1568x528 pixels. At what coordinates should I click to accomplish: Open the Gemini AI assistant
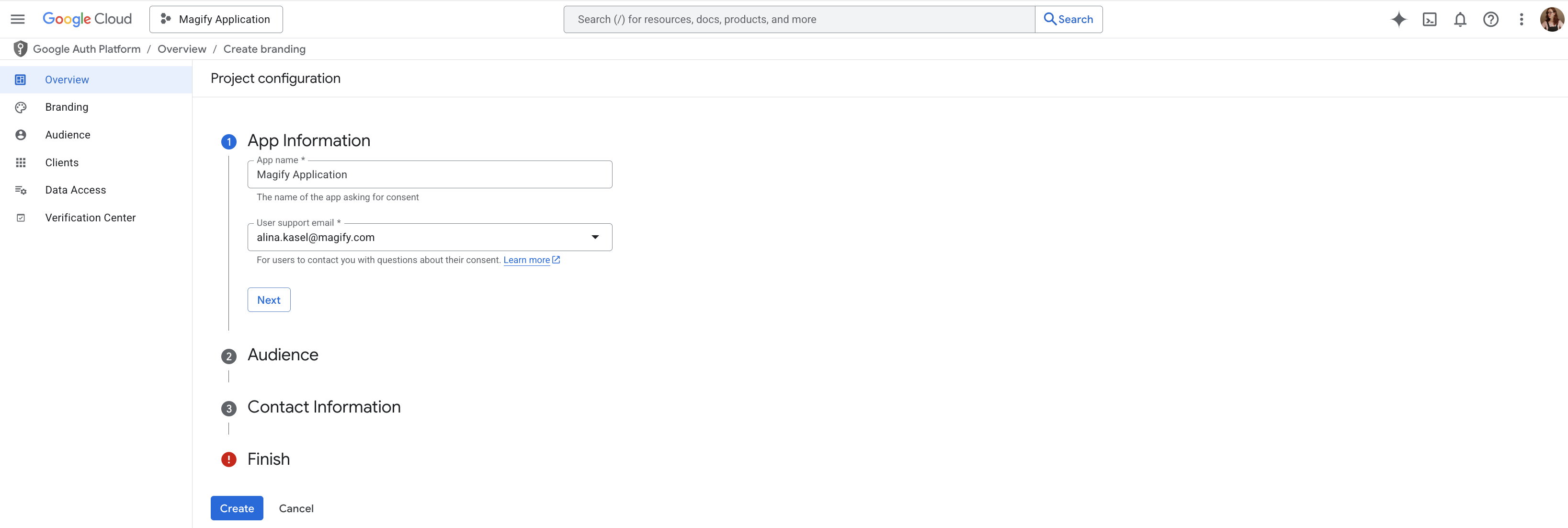pos(1398,19)
